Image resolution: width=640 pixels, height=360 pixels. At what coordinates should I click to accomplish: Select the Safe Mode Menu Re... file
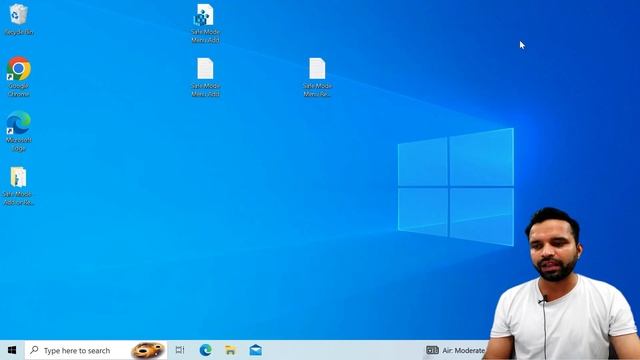click(x=317, y=77)
